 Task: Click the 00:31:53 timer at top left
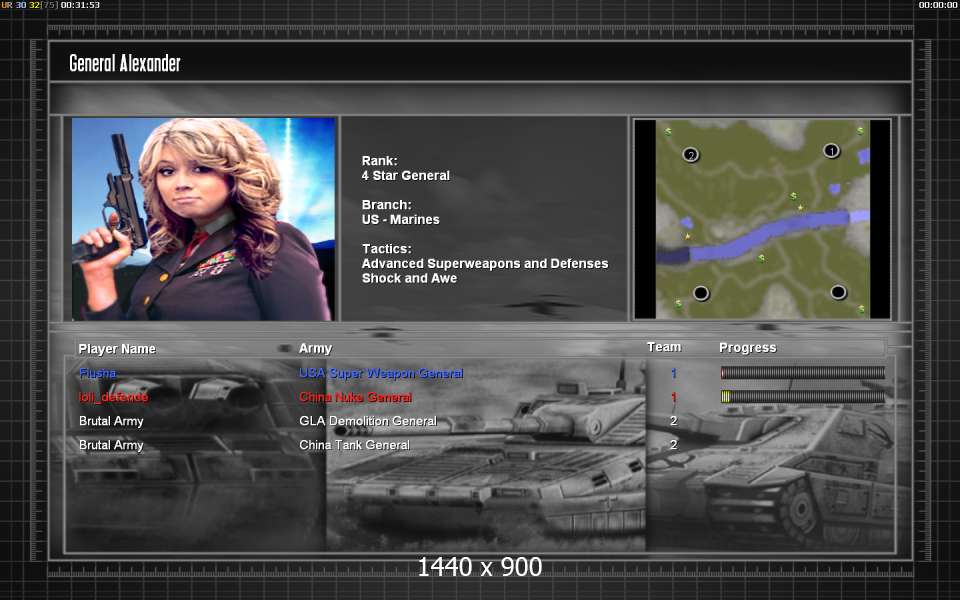tap(80, 5)
